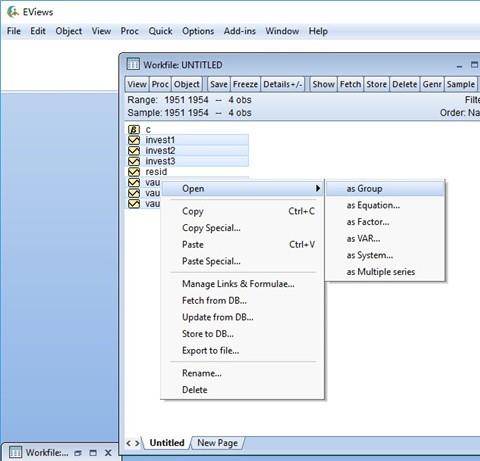Image resolution: width=480 pixels, height=461 pixels.
Task: Click the Delete toolbar button
Action: [x=405, y=84]
